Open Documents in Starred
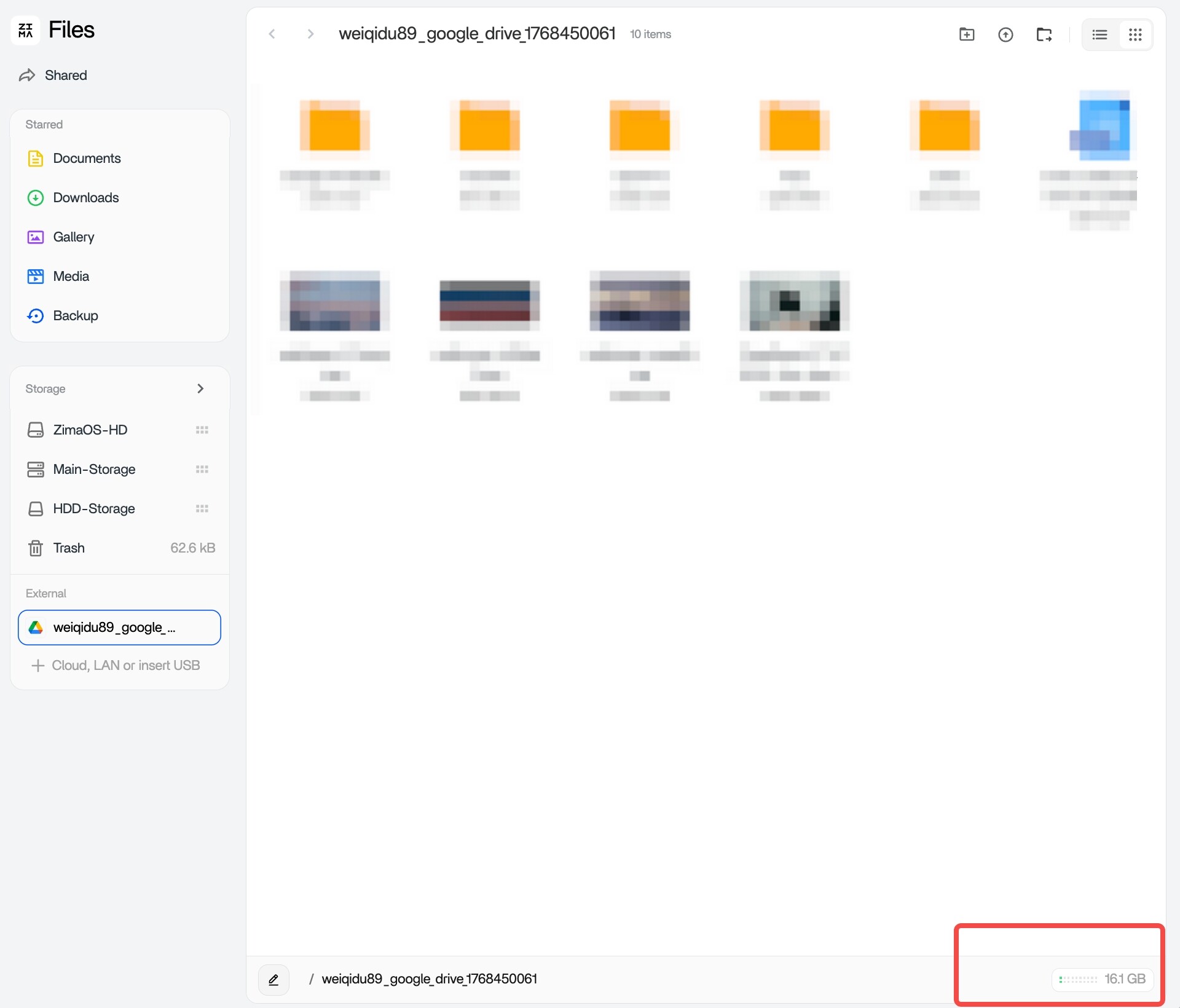1180x1008 pixels. (87, 159)
